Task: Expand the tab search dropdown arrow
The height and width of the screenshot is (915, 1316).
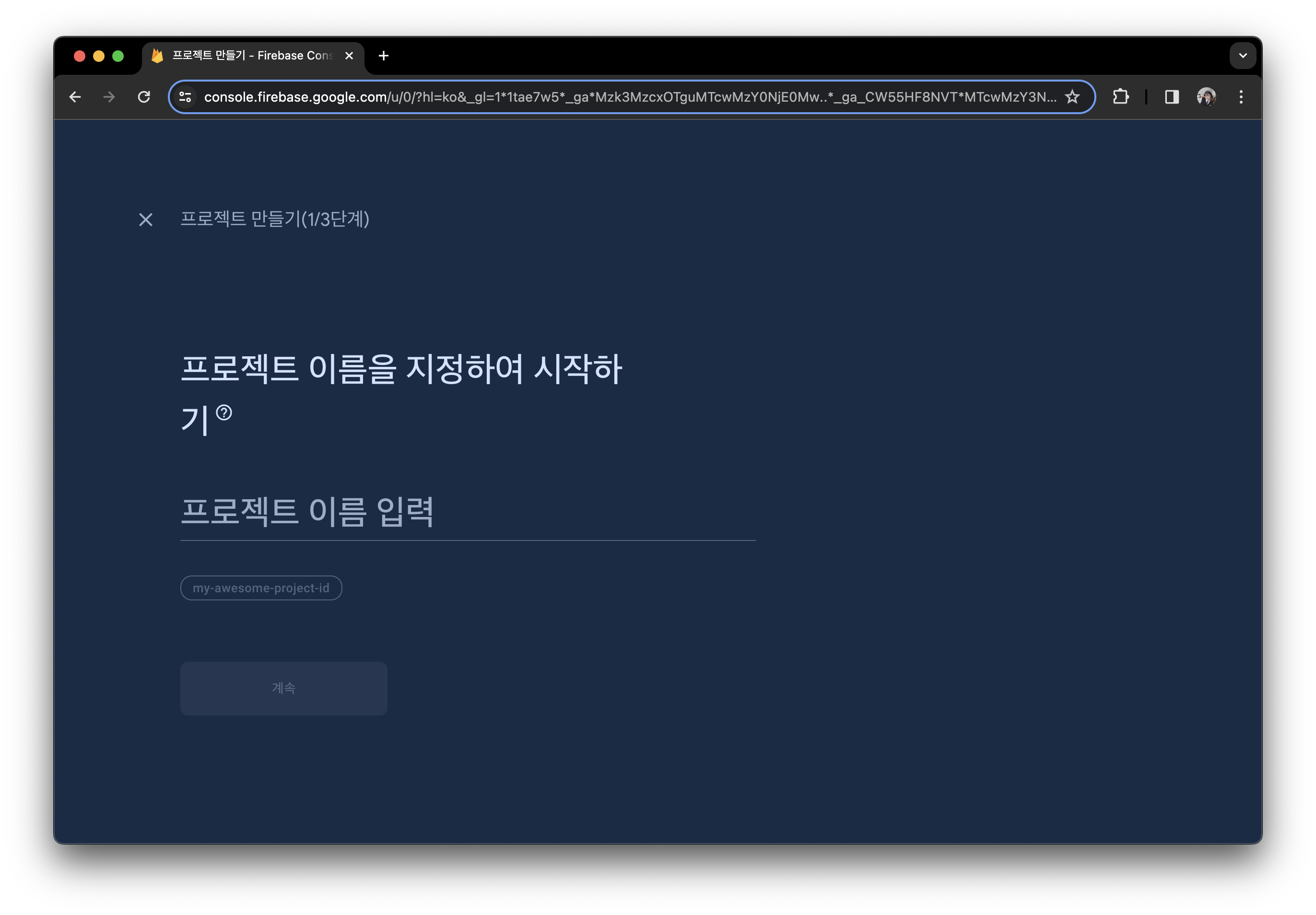Action: 1242,56
